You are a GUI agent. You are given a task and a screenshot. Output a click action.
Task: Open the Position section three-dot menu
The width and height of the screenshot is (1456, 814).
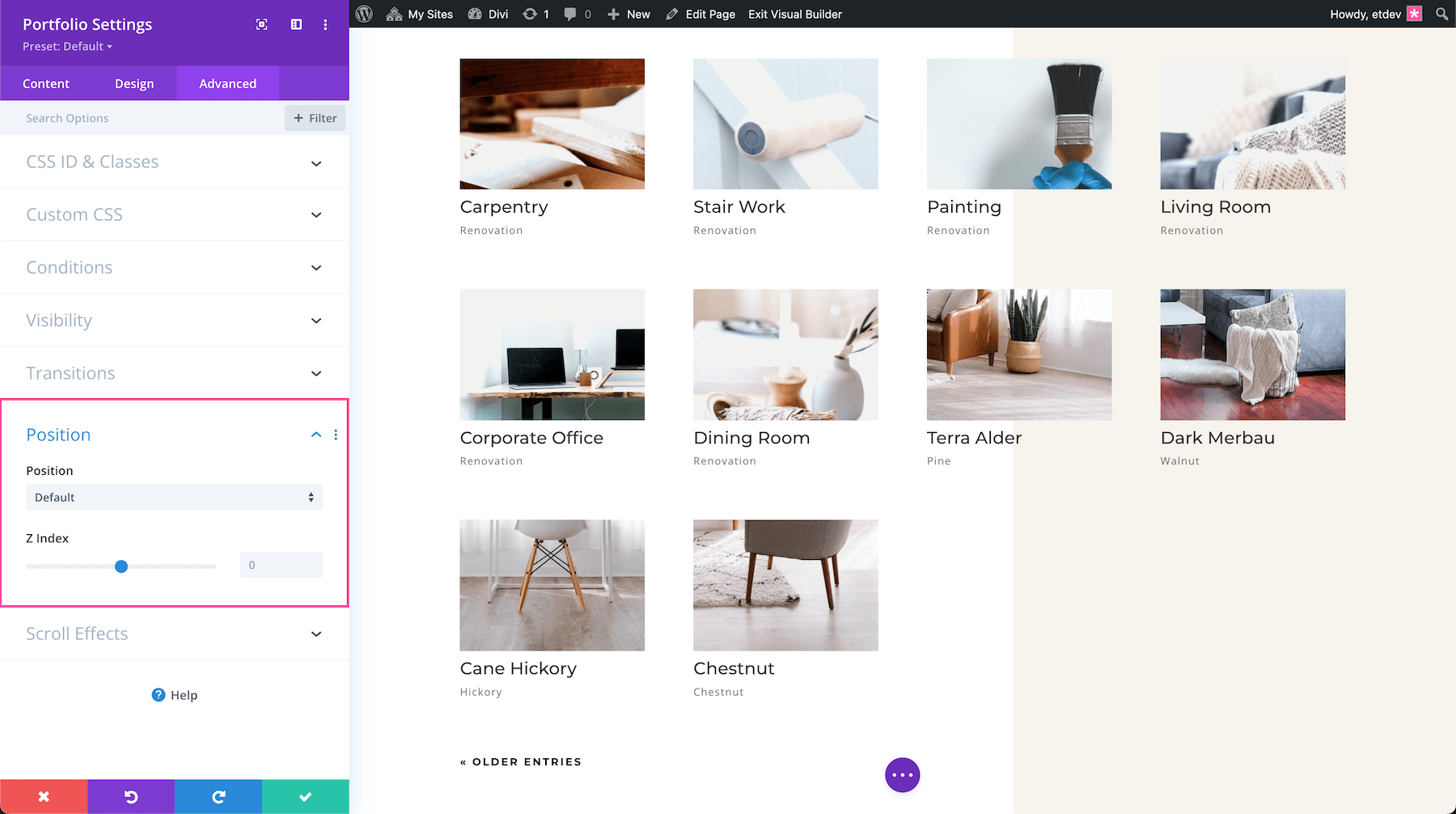[336, 435]
